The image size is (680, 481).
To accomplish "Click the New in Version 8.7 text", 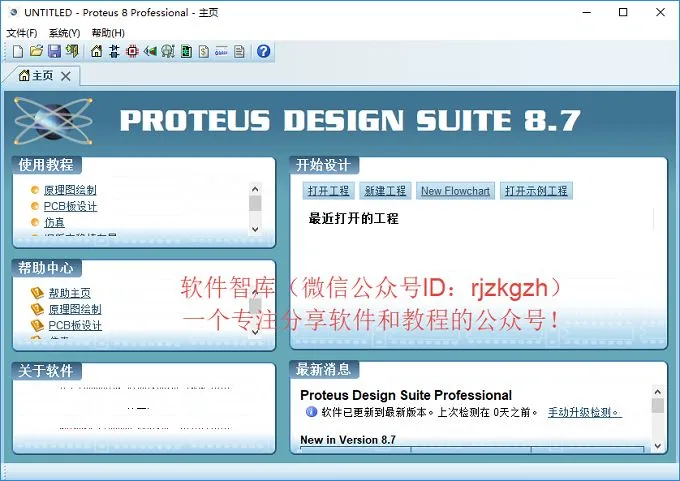I will [x=348, y=440].
